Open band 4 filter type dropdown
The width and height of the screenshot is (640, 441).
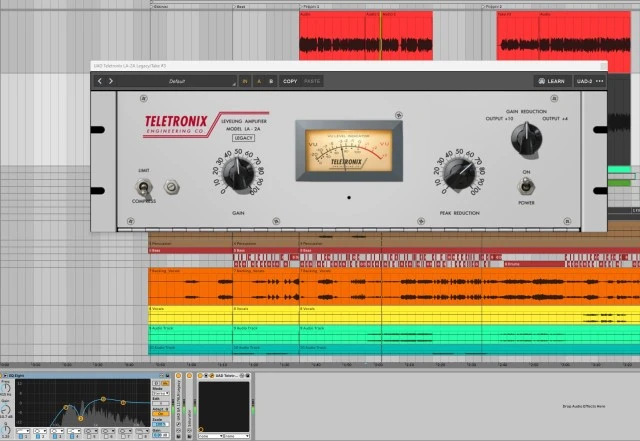[x=74, y=431]
